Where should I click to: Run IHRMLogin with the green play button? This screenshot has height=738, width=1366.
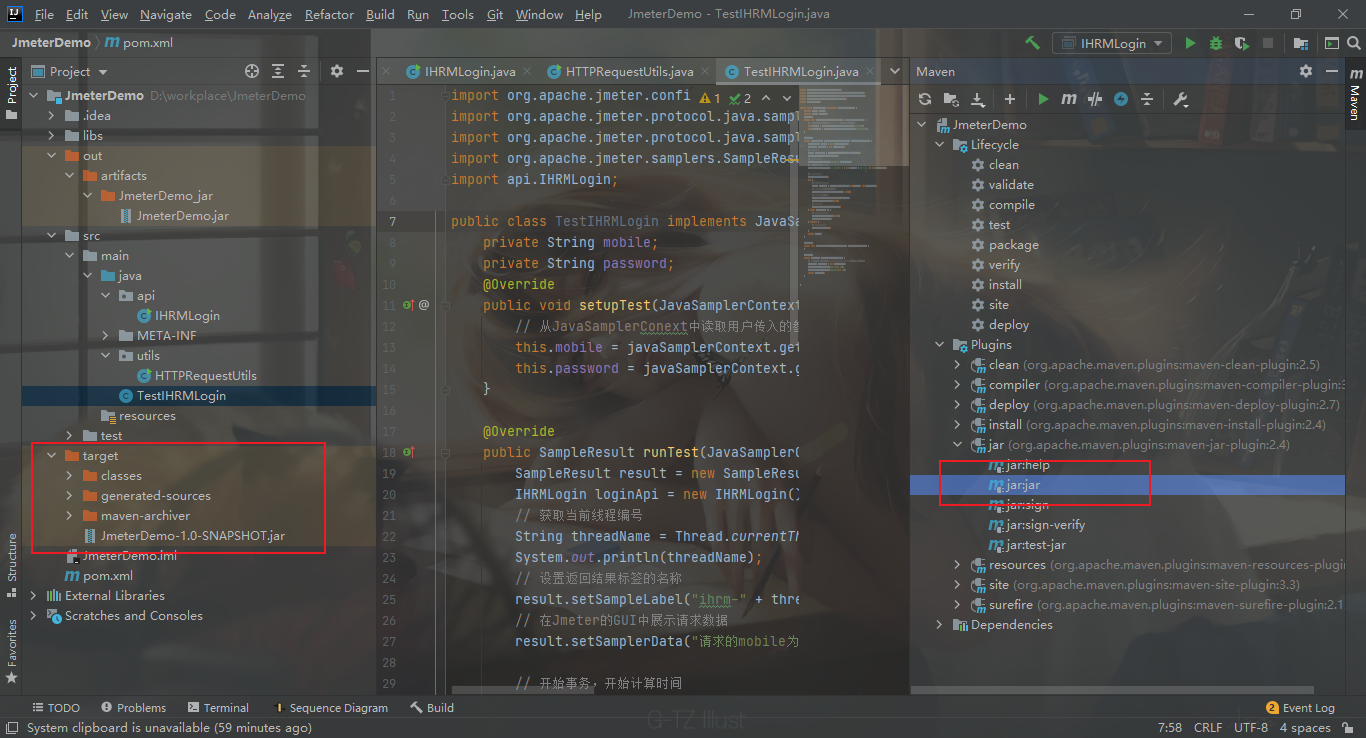click(x=1190, y=43)
